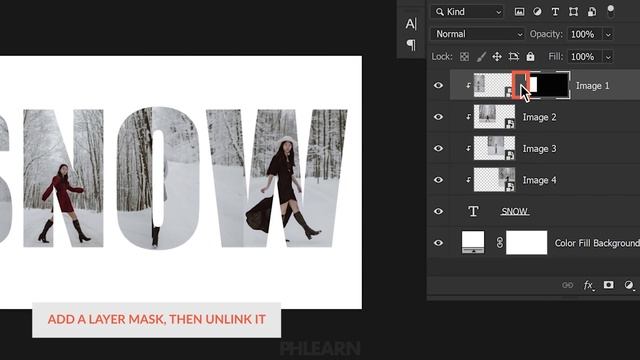Select the Image 4 layer name
The image size is (640, 360).
click(x=539, y=180)
